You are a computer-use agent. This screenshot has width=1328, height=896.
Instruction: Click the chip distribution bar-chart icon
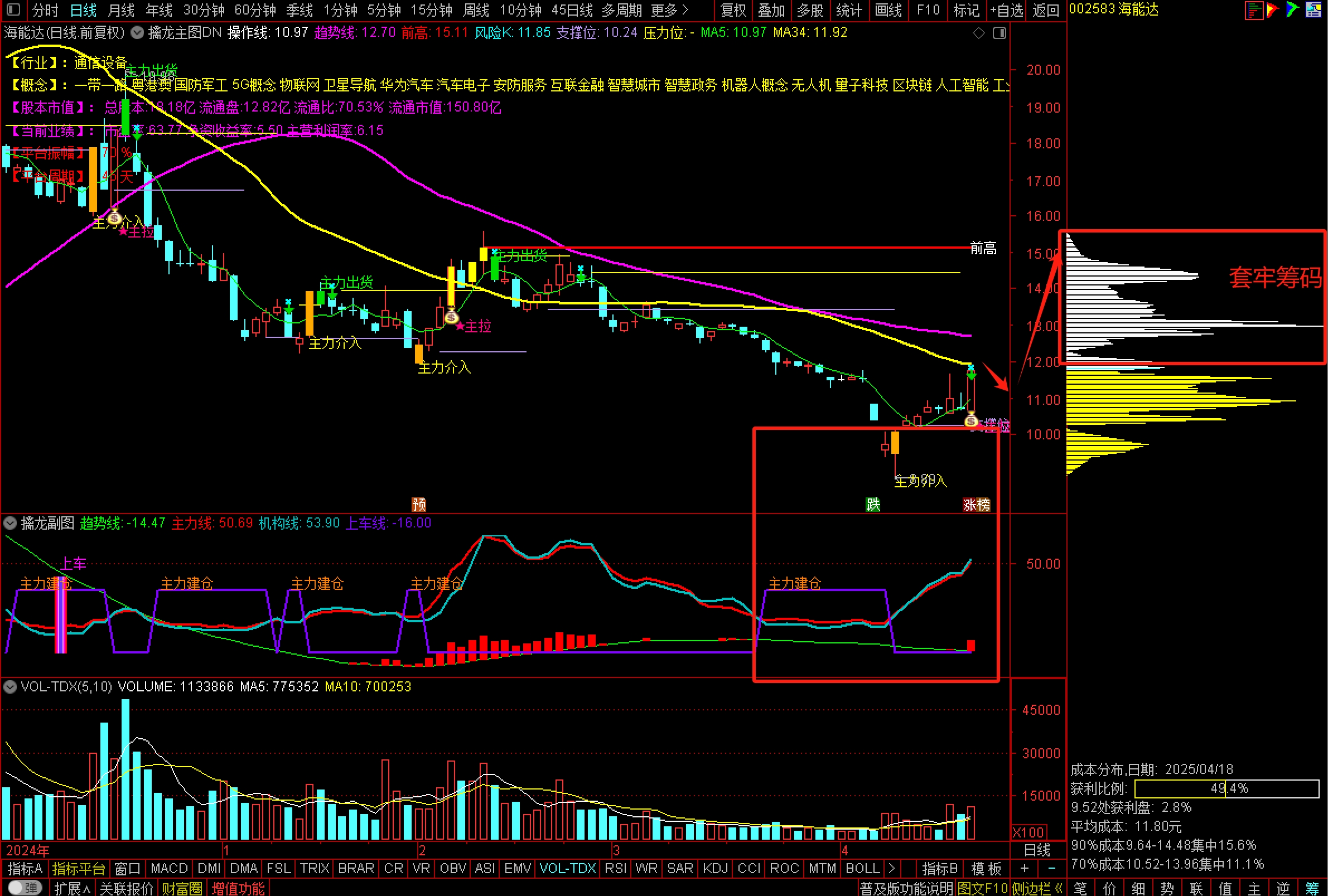click(x=1254, y=9)
